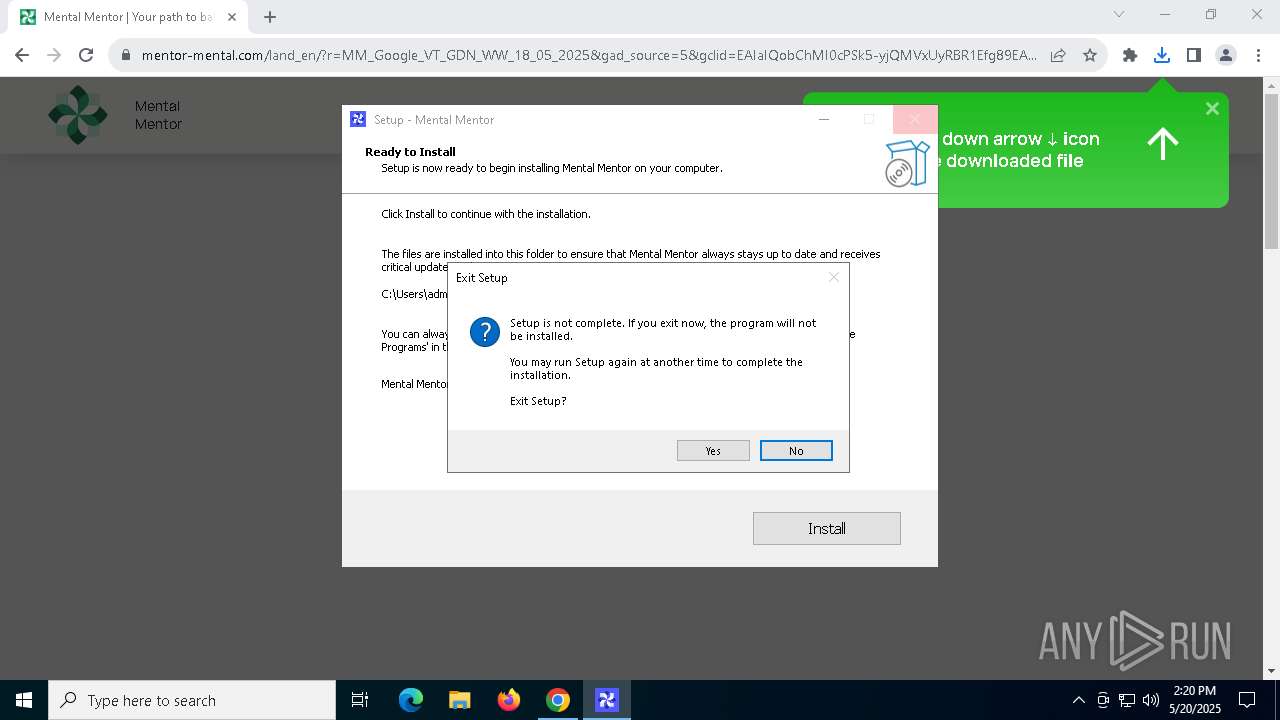Close the Exit Setup dialog
The height and width of the screenshot is (720, 1280).
834,277
